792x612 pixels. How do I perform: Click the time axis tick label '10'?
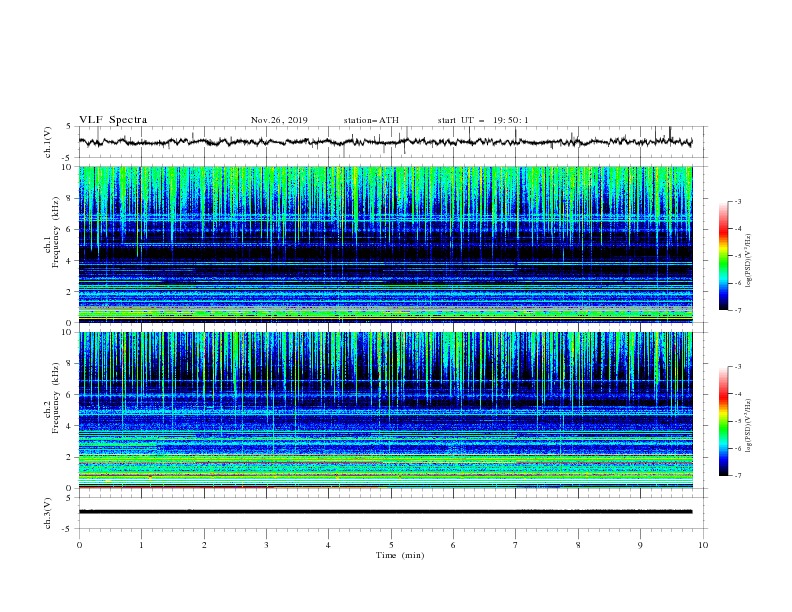703,545
